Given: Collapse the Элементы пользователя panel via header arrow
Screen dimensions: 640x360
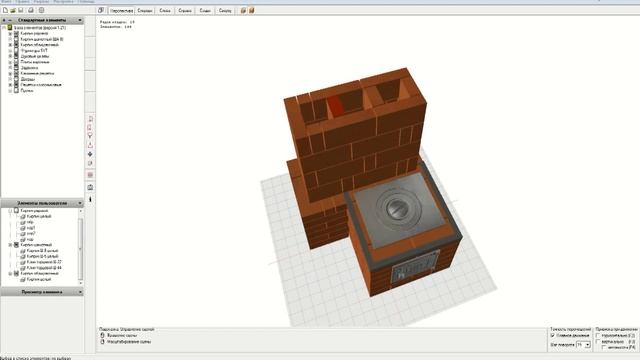Looking at the screenshot, I should (80, 203).
